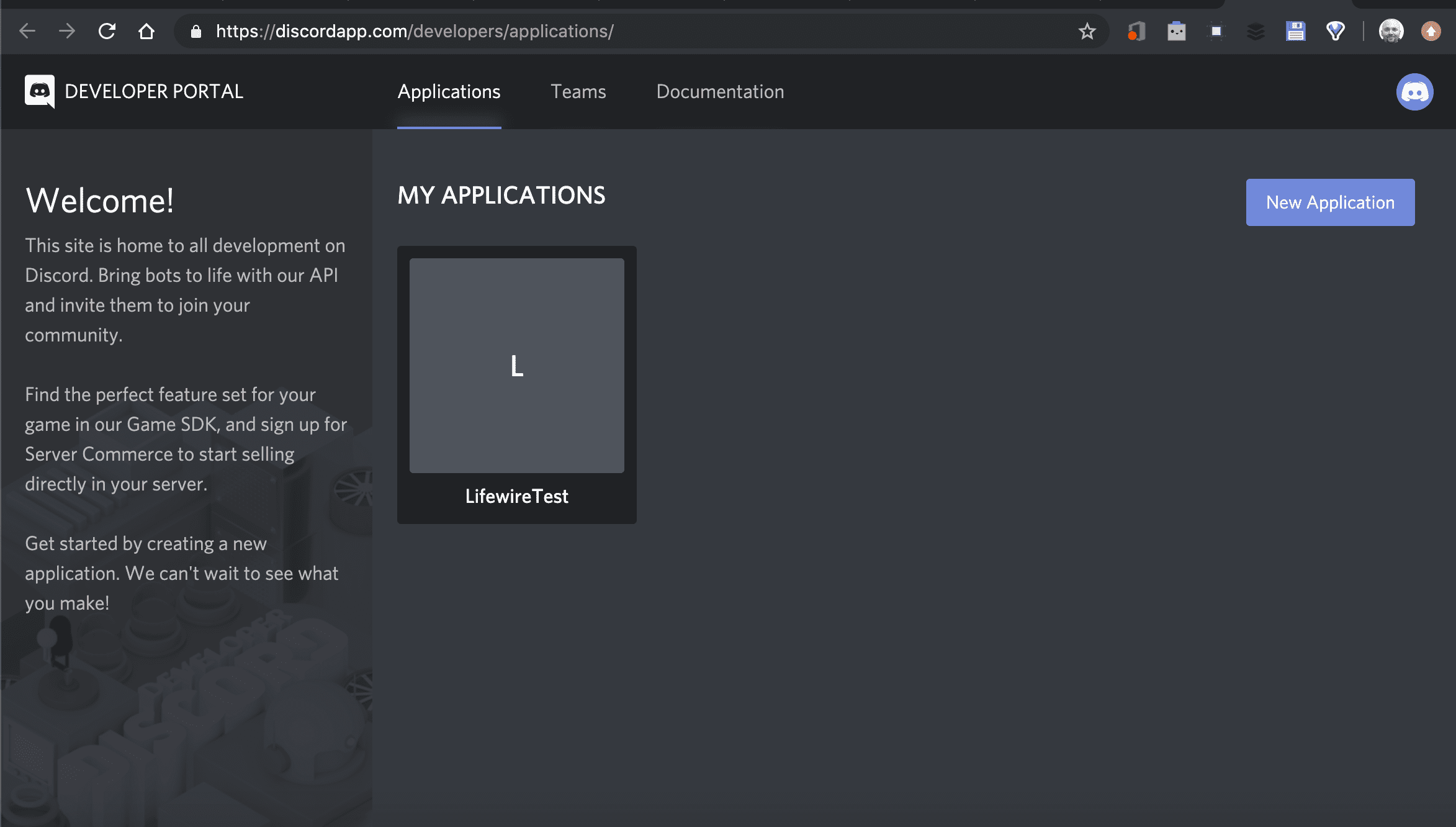Go back using the browser back arrow
The image size is (1456, 827).
27,31
